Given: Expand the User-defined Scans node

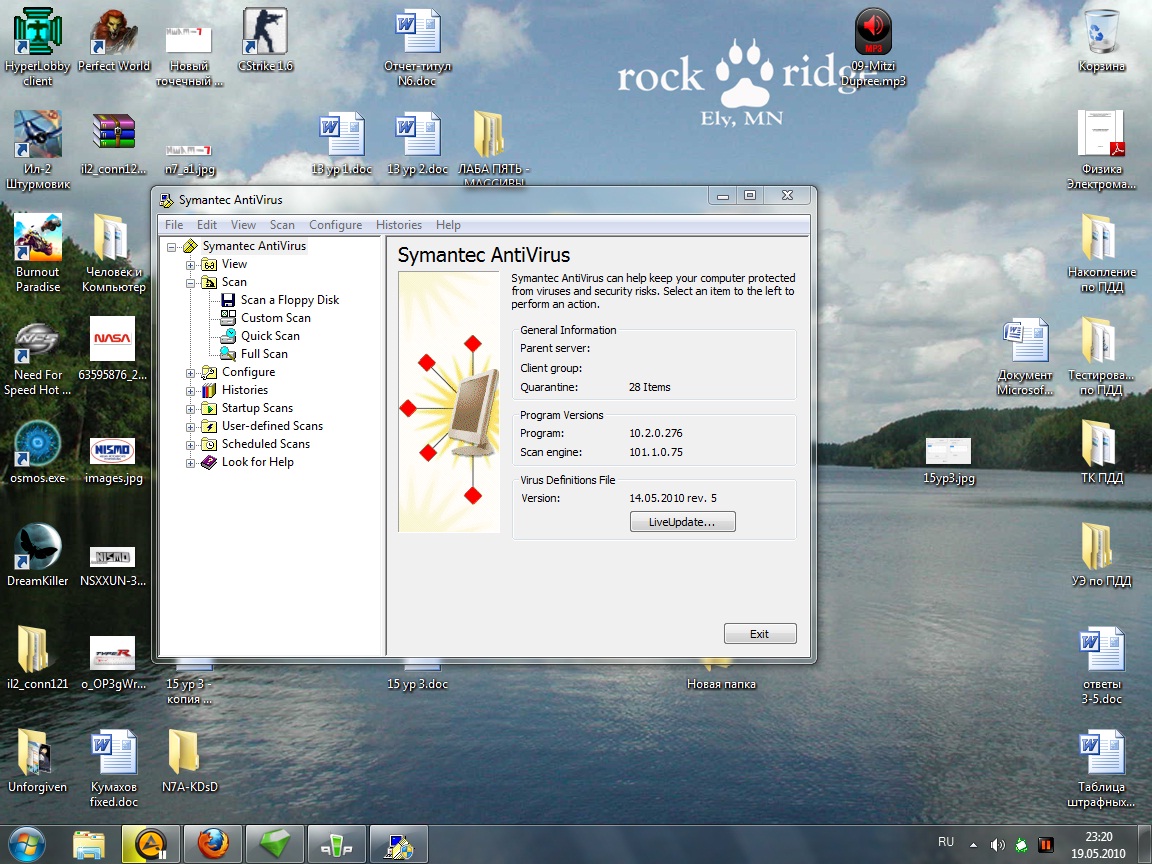Looking at the screenshot, I should 190,427.
